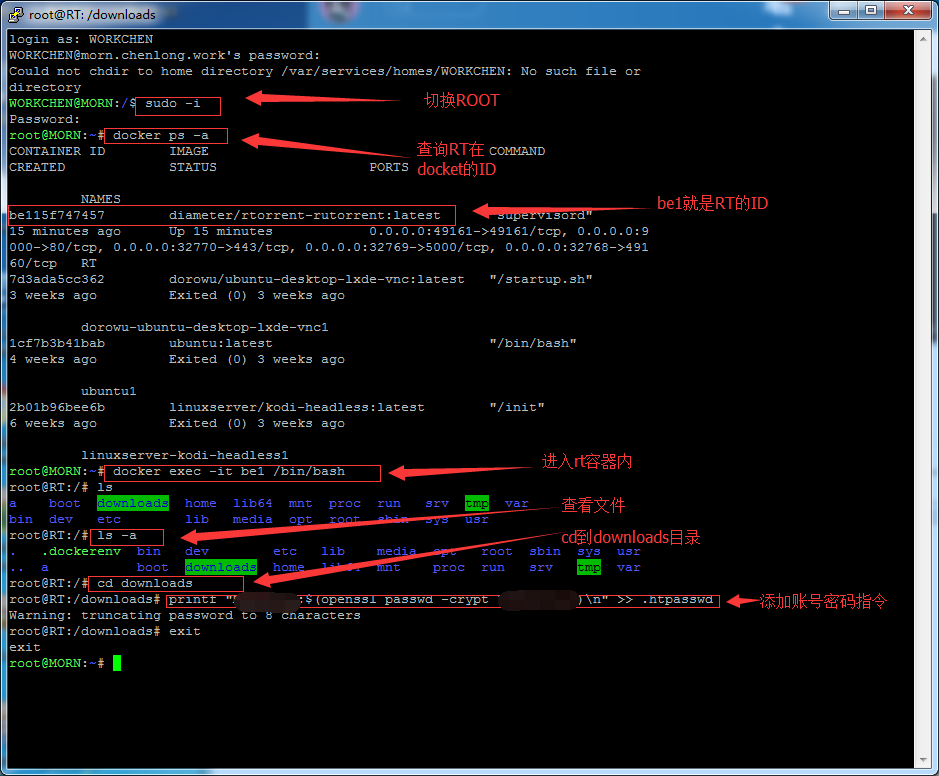Click the 'ls -a' command text
Screen dimensions: 939x776
coord(117,535)
